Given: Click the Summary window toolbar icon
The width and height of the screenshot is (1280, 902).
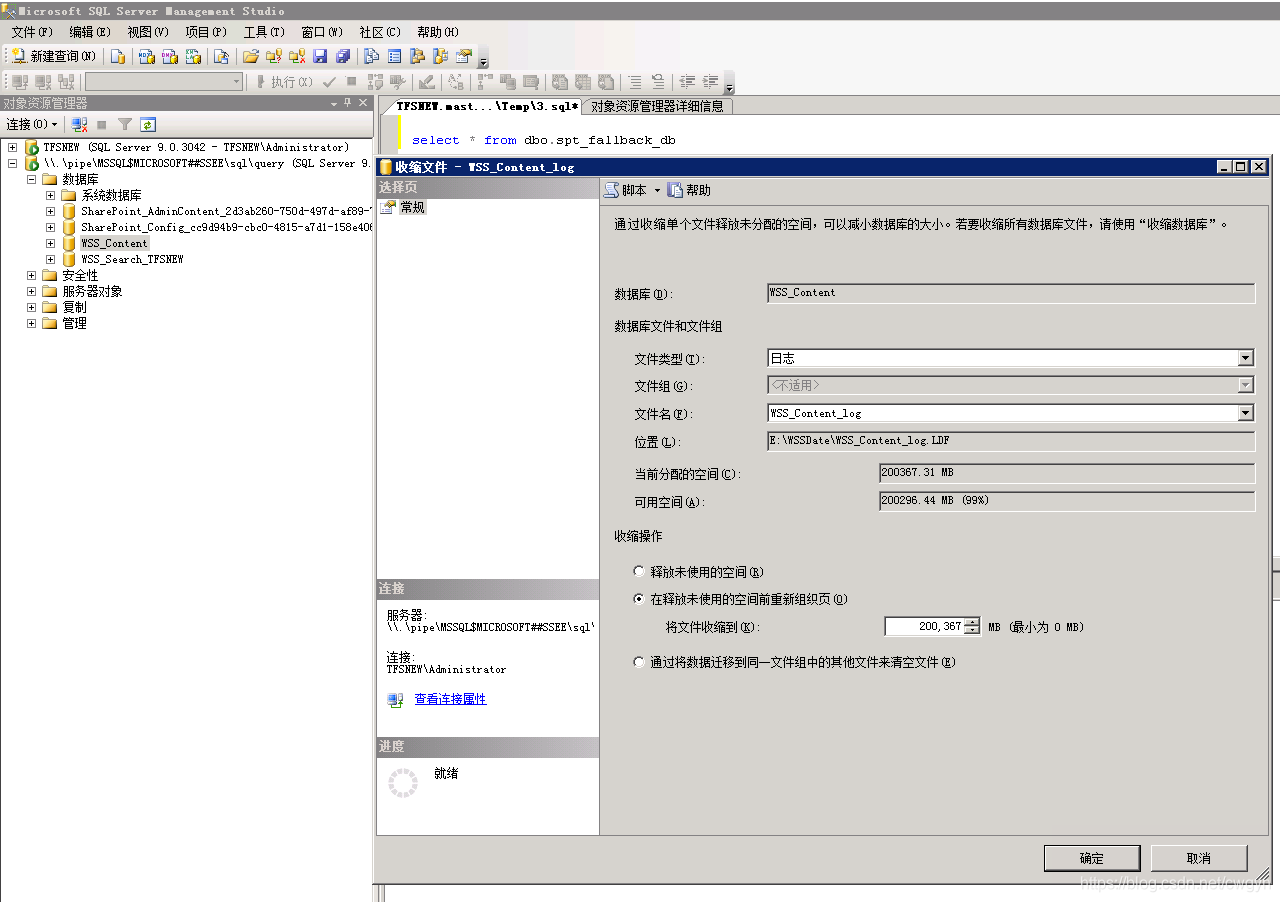Looking at the screenshot, I should (395, 57).
